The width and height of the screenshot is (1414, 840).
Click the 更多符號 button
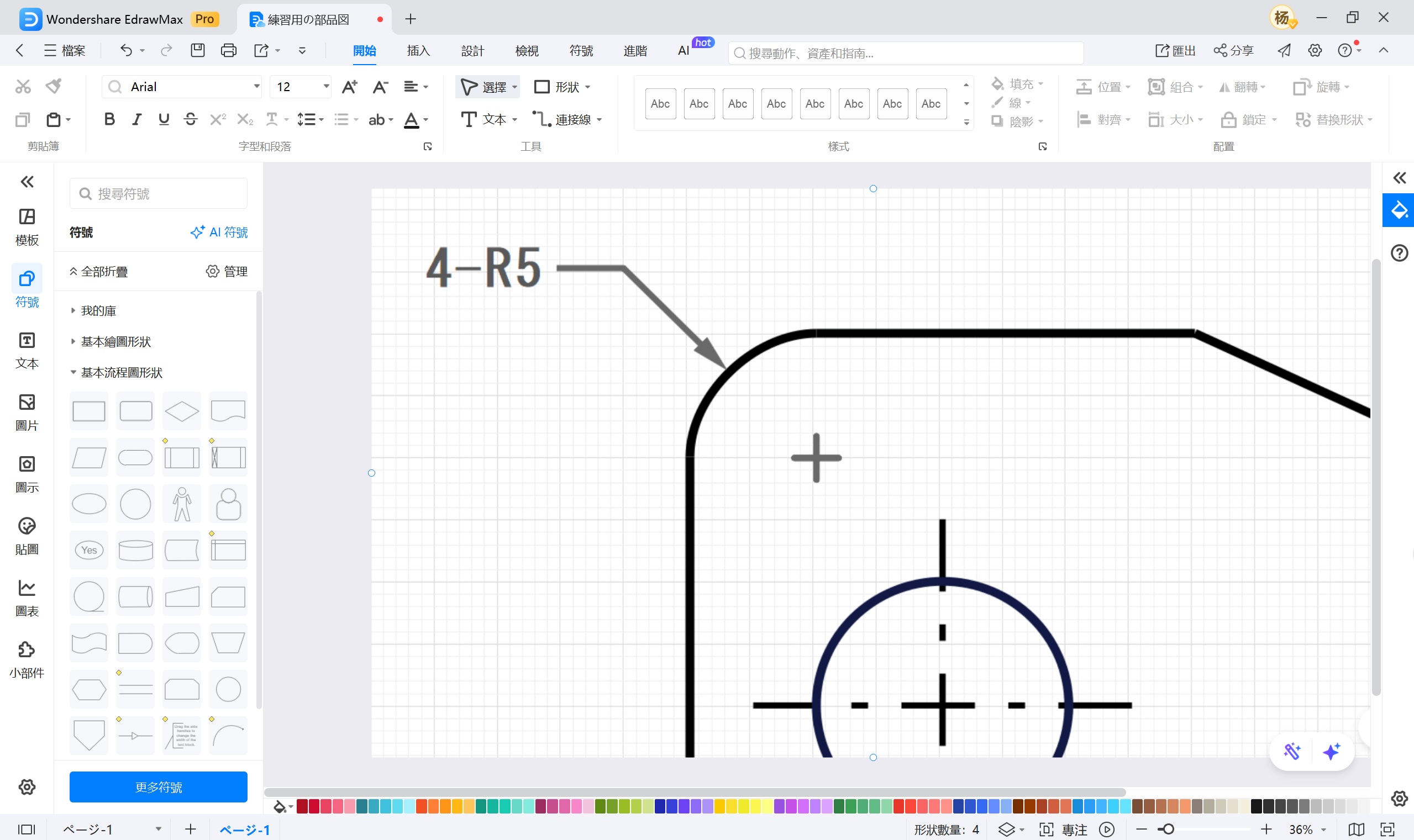158,786
